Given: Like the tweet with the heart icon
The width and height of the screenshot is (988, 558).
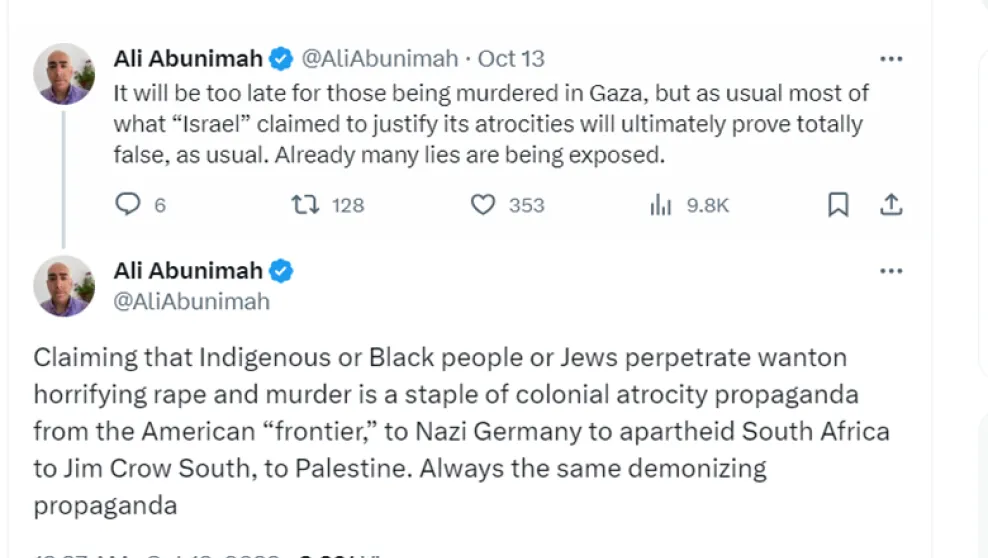Looking at the screenshot, I should tap(483, 205).
